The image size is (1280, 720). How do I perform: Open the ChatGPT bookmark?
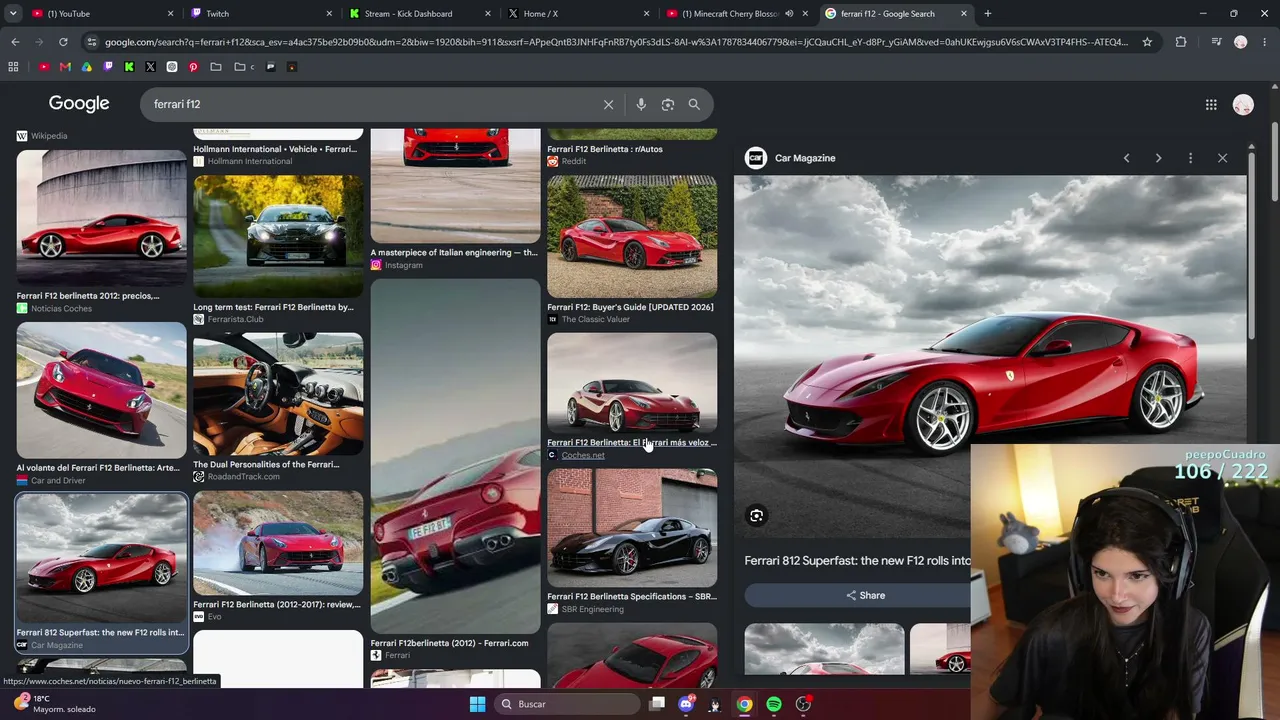(x=172, y=67)
